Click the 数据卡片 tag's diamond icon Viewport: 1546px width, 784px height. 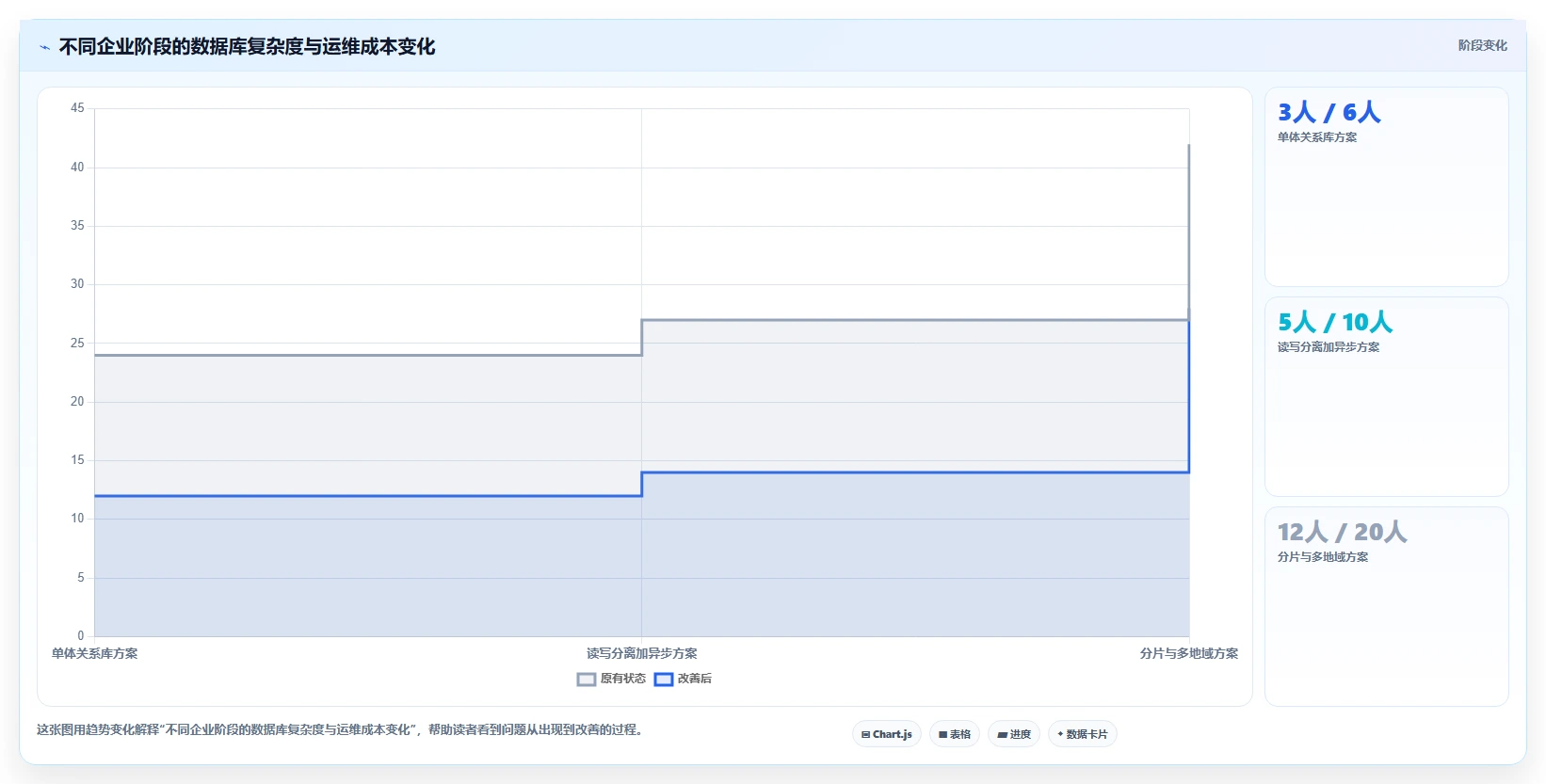coord(1060,734)
